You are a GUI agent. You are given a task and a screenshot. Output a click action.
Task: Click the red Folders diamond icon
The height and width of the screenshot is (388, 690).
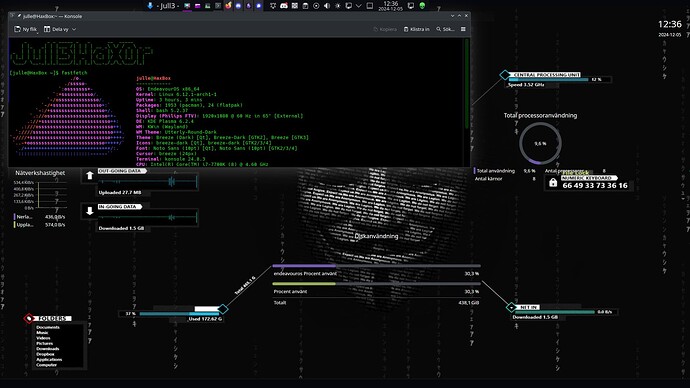coord(29,318)
